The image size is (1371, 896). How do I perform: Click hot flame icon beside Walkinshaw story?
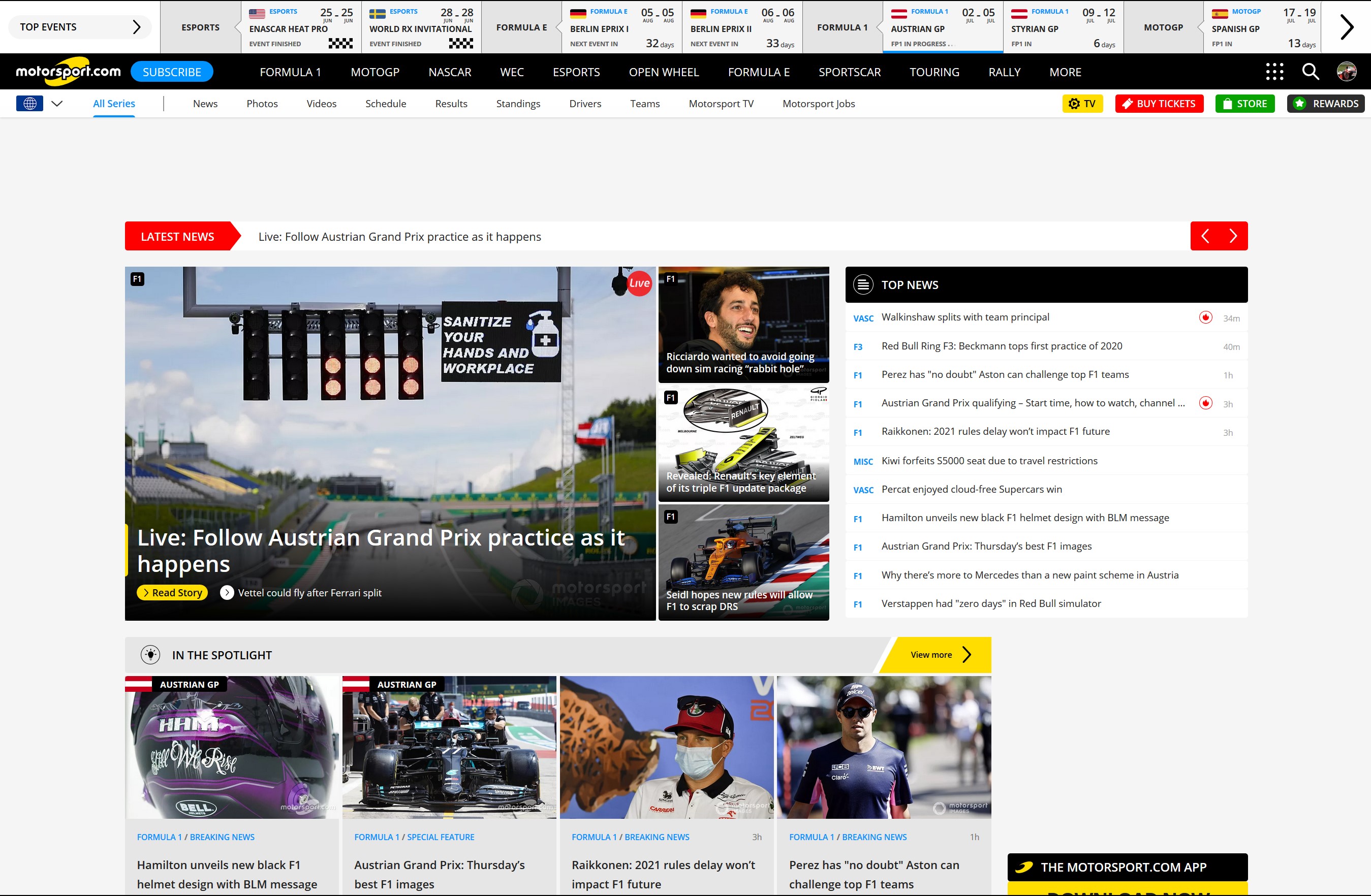point(1205,317)
